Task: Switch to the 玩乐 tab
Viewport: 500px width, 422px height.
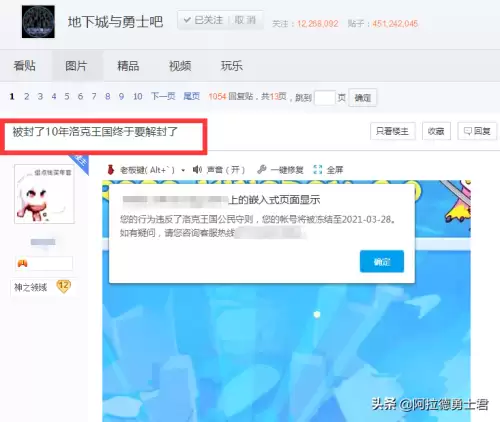Action: [232, 66]
